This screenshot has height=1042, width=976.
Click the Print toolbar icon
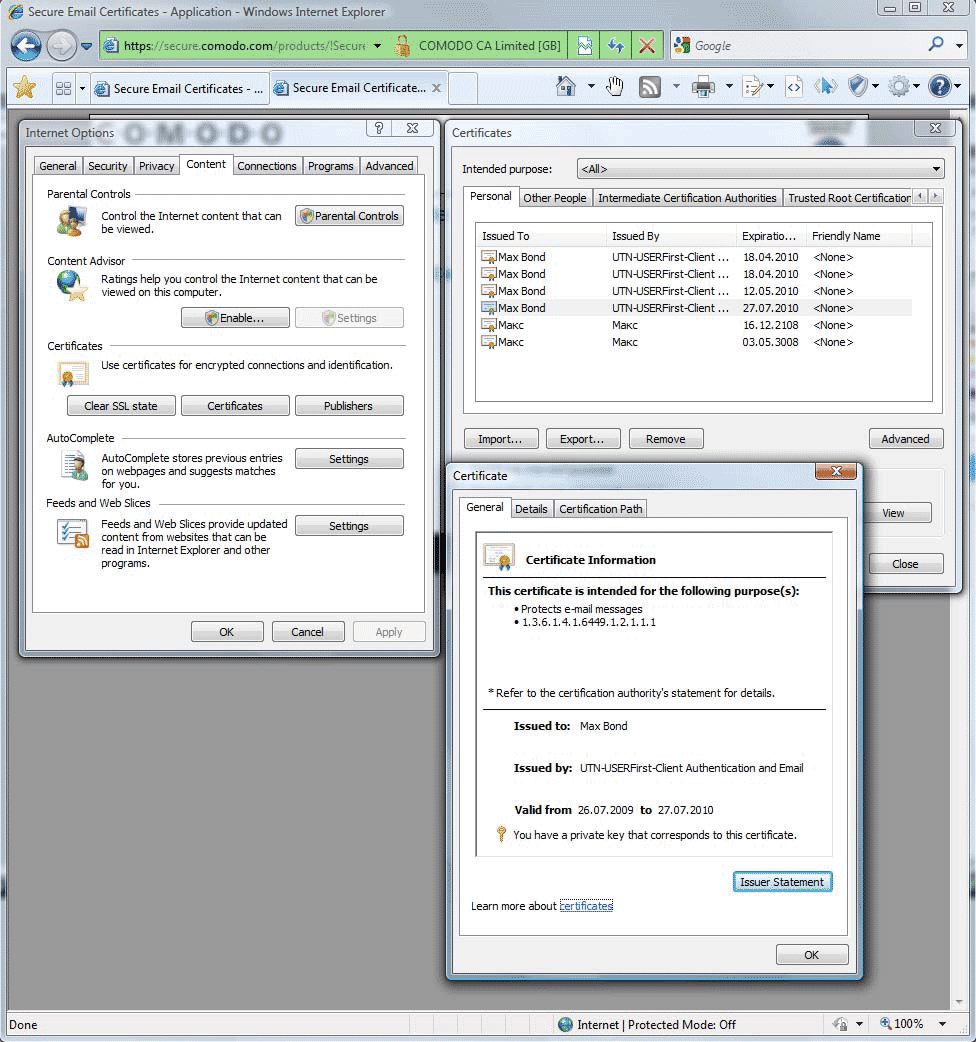(x=703, y=87)
